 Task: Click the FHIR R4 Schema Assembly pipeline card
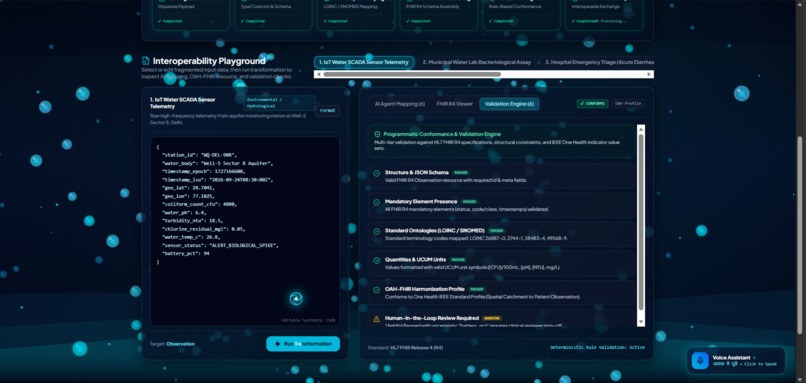tap(437, 14)
